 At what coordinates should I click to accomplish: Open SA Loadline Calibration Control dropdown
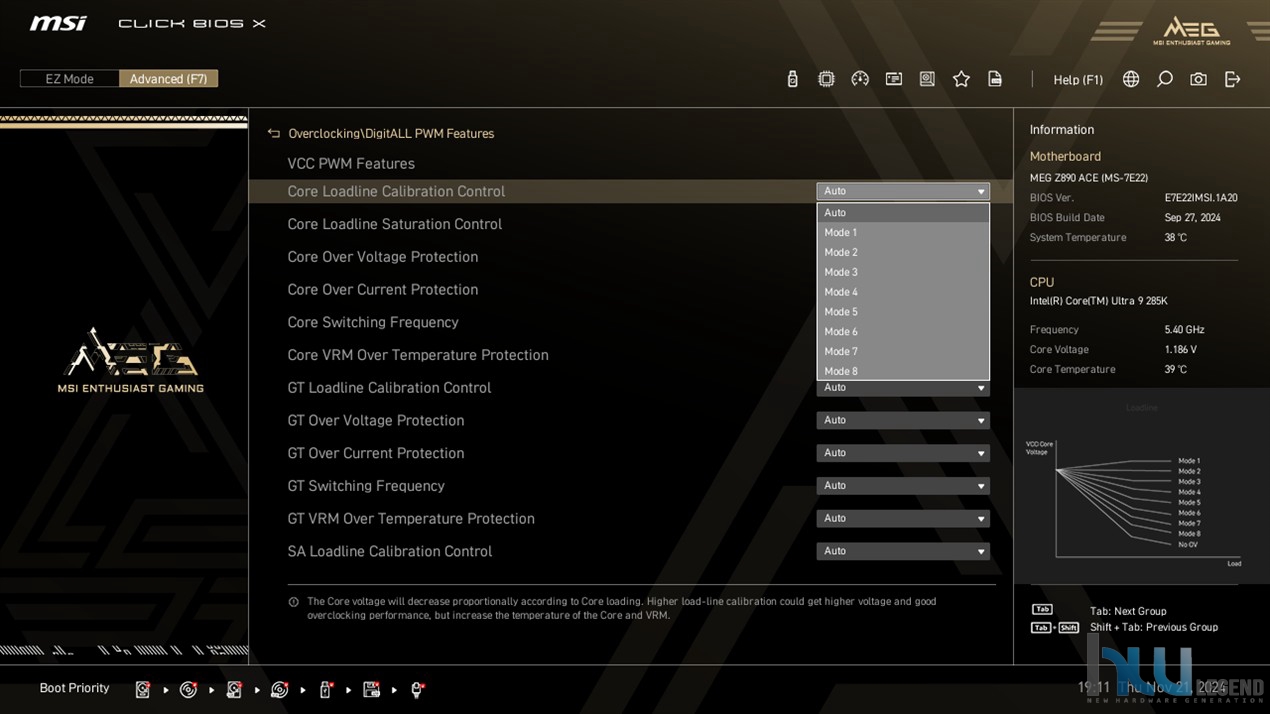pos(903,551)
